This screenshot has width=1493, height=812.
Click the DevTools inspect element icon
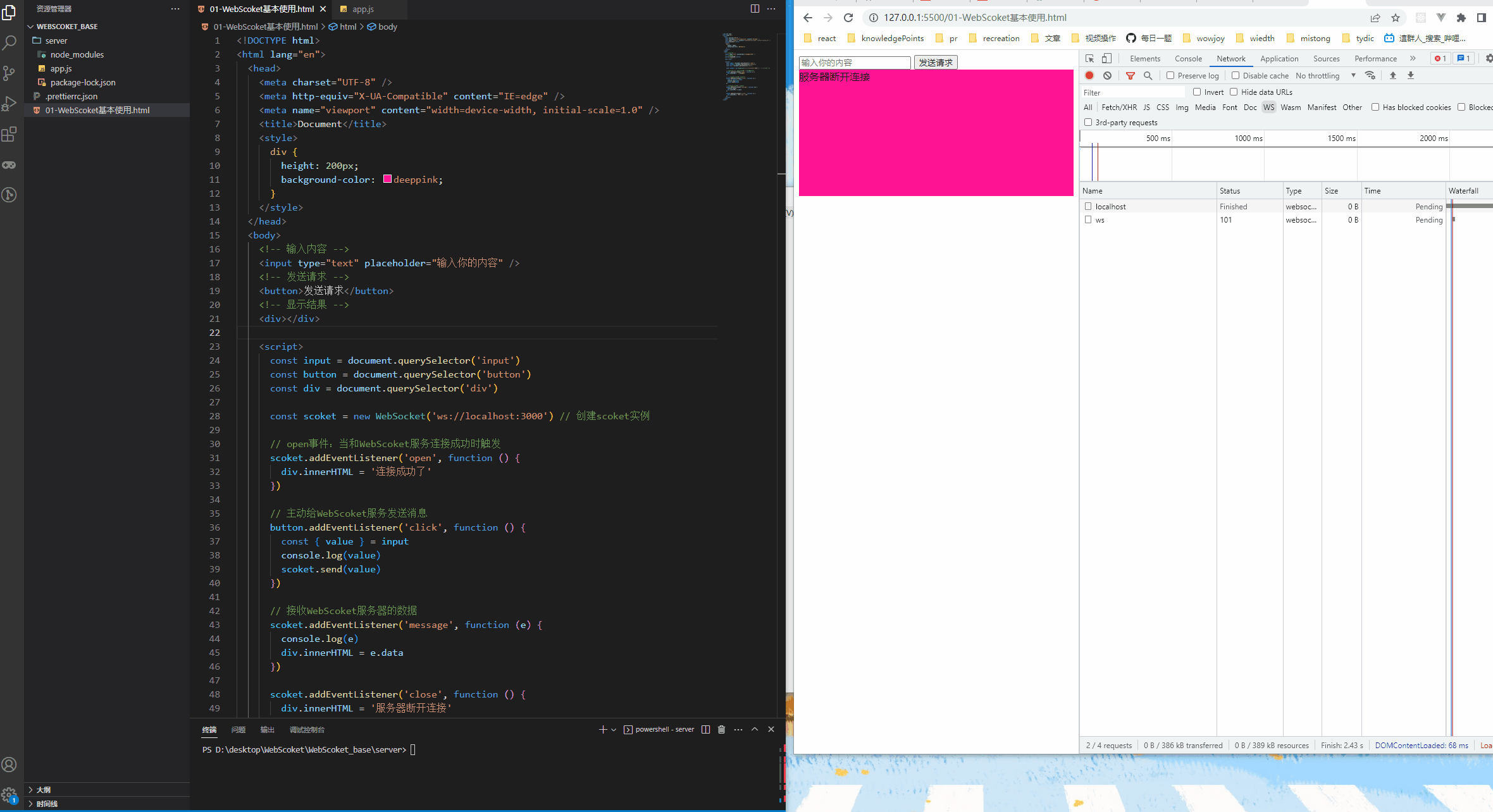click(1089, 58)
